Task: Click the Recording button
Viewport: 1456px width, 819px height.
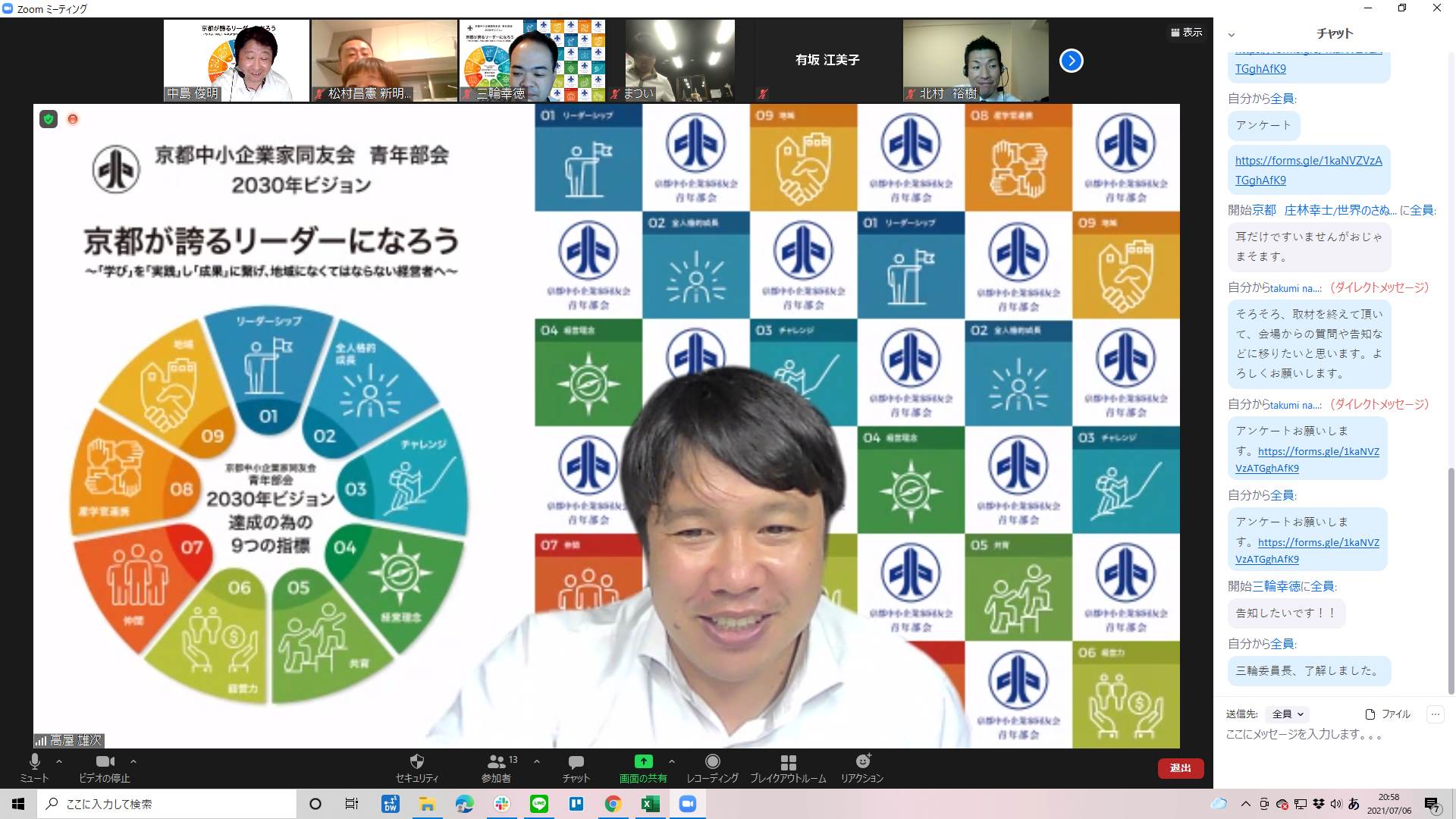Action: click(712, 767)
